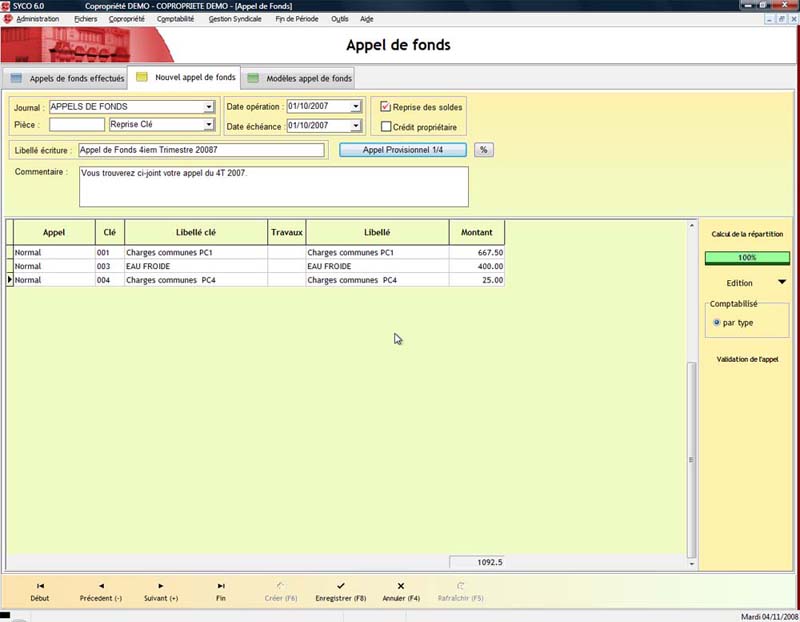Open the Journal dropdown list

coord(209,107)
